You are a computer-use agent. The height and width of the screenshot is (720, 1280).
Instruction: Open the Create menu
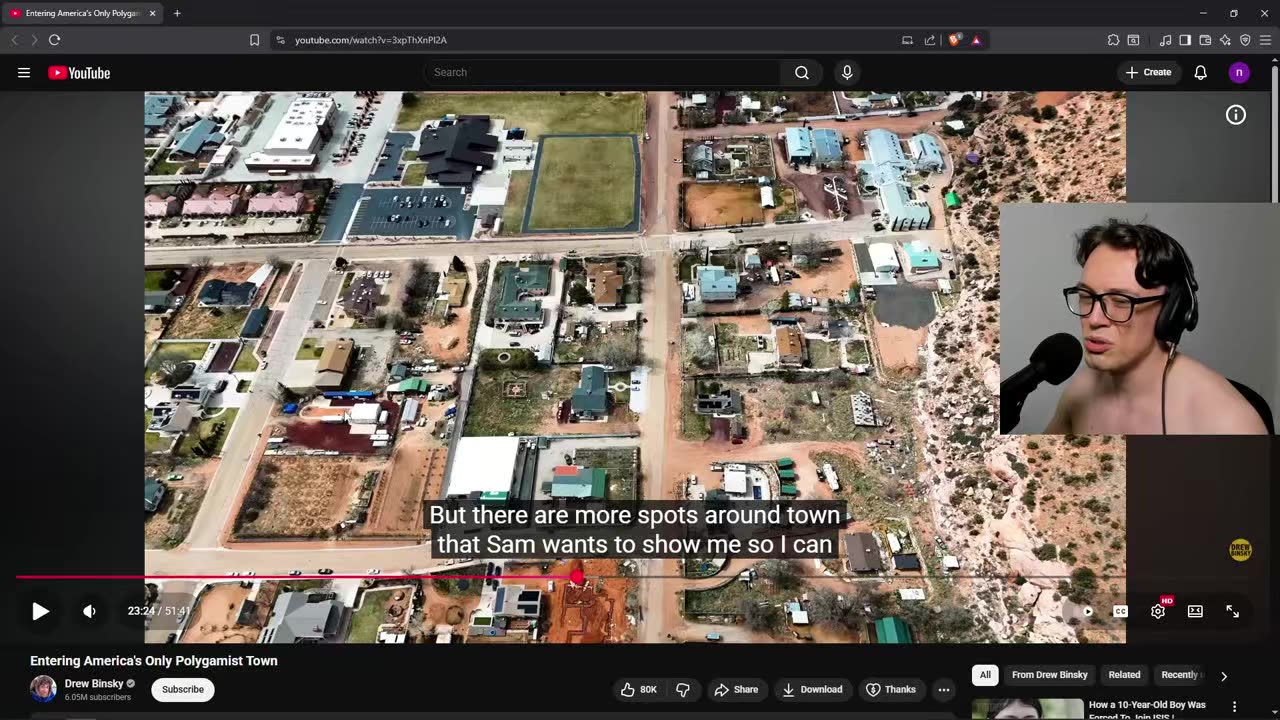pos(1148,72)
